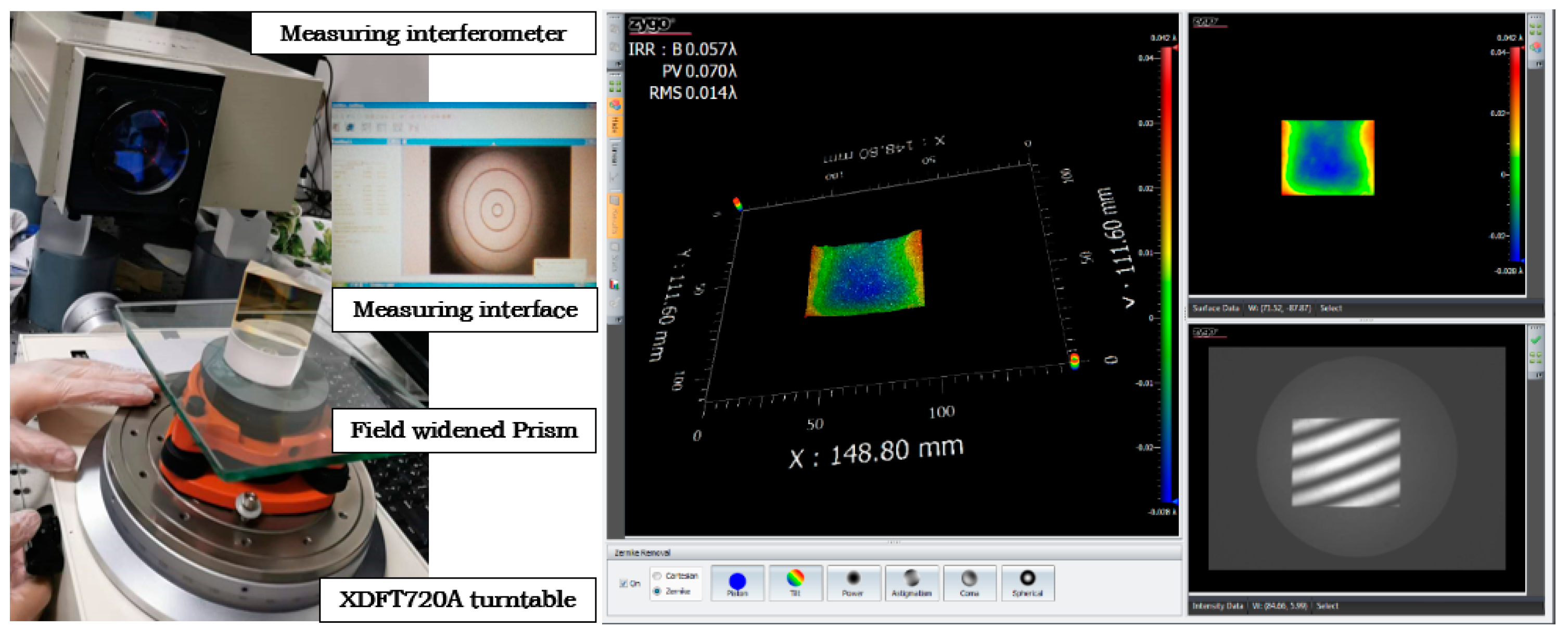Choose the Cartesian radio option
The width and height of the screenshot is (1568, 640).
tap(657, 575)
